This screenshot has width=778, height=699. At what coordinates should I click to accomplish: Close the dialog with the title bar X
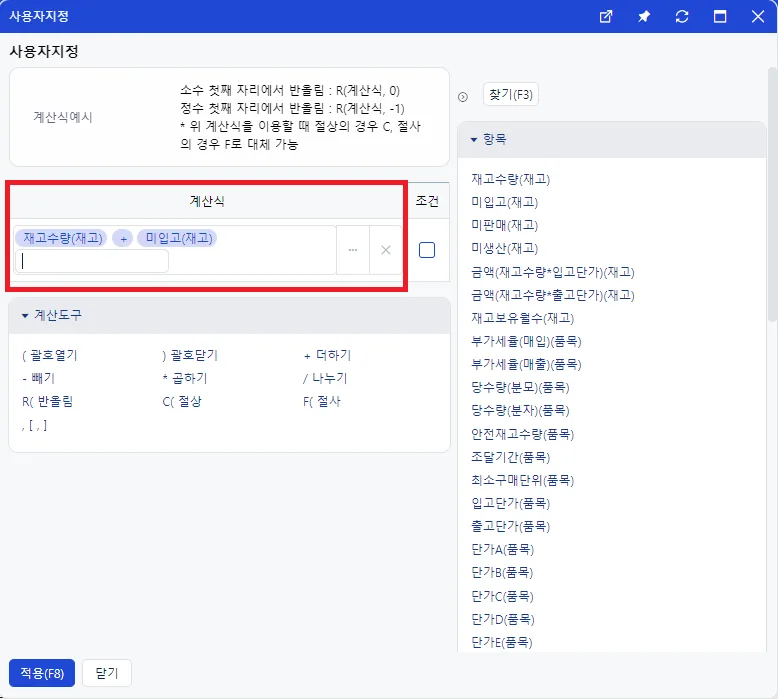pos(758,16)
